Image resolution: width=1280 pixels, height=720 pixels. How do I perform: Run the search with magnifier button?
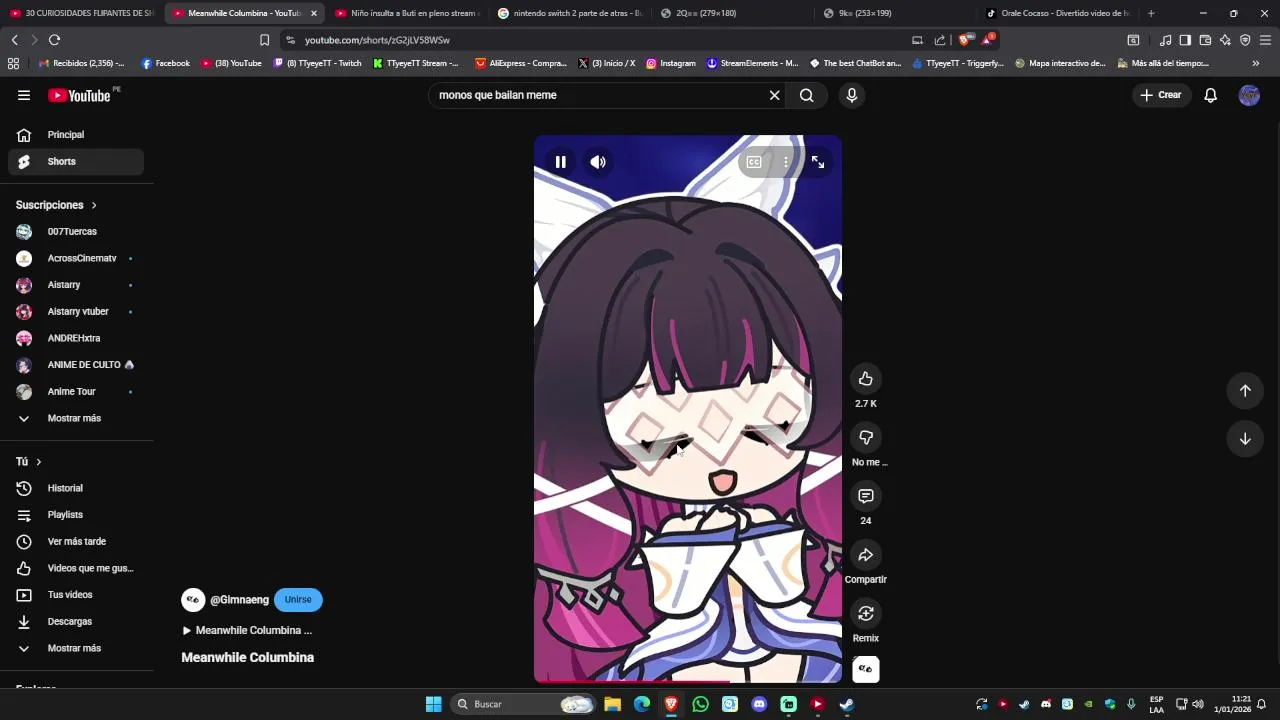coord(806,95)
